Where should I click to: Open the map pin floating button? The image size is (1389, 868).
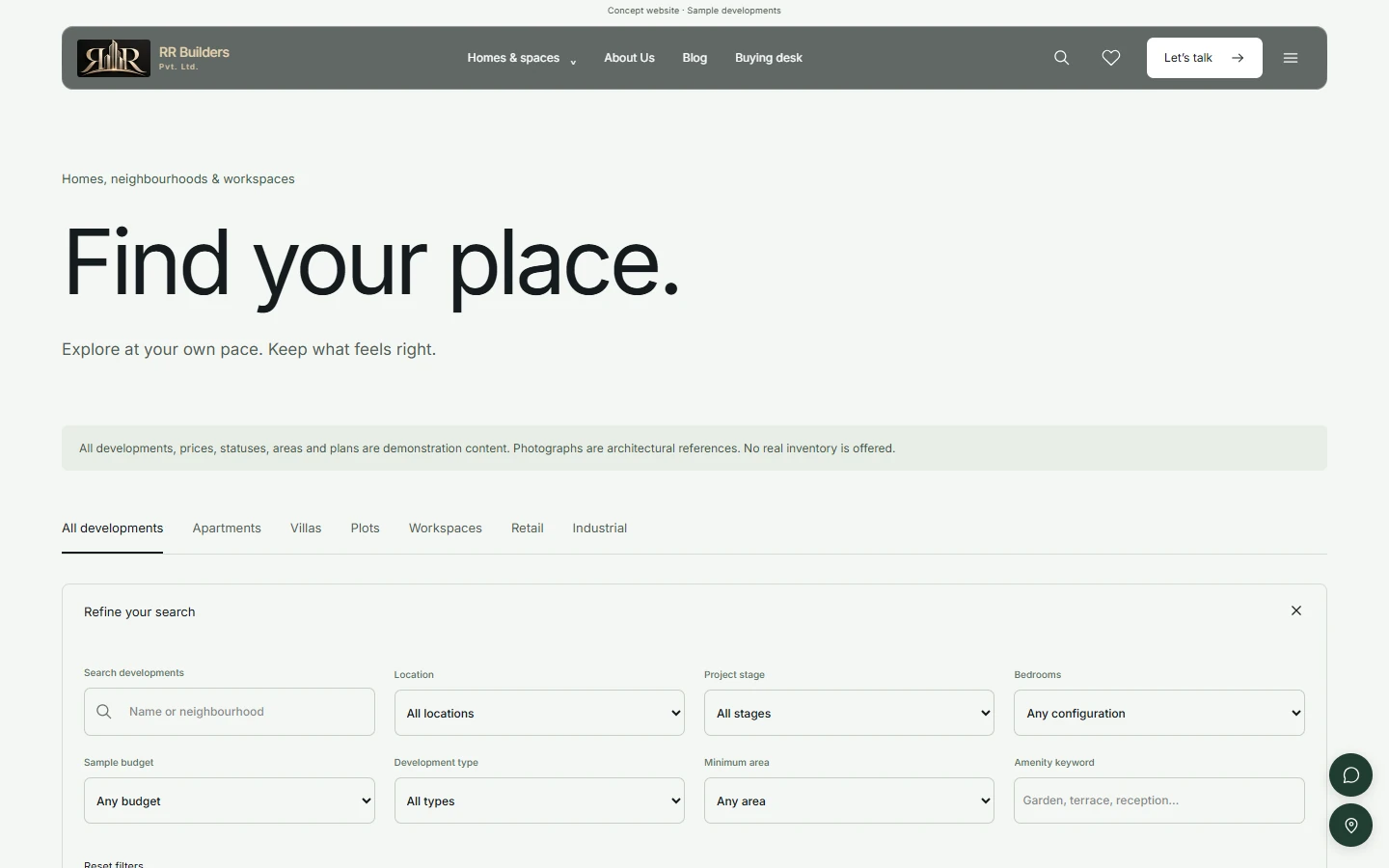tap(1350, 825)
